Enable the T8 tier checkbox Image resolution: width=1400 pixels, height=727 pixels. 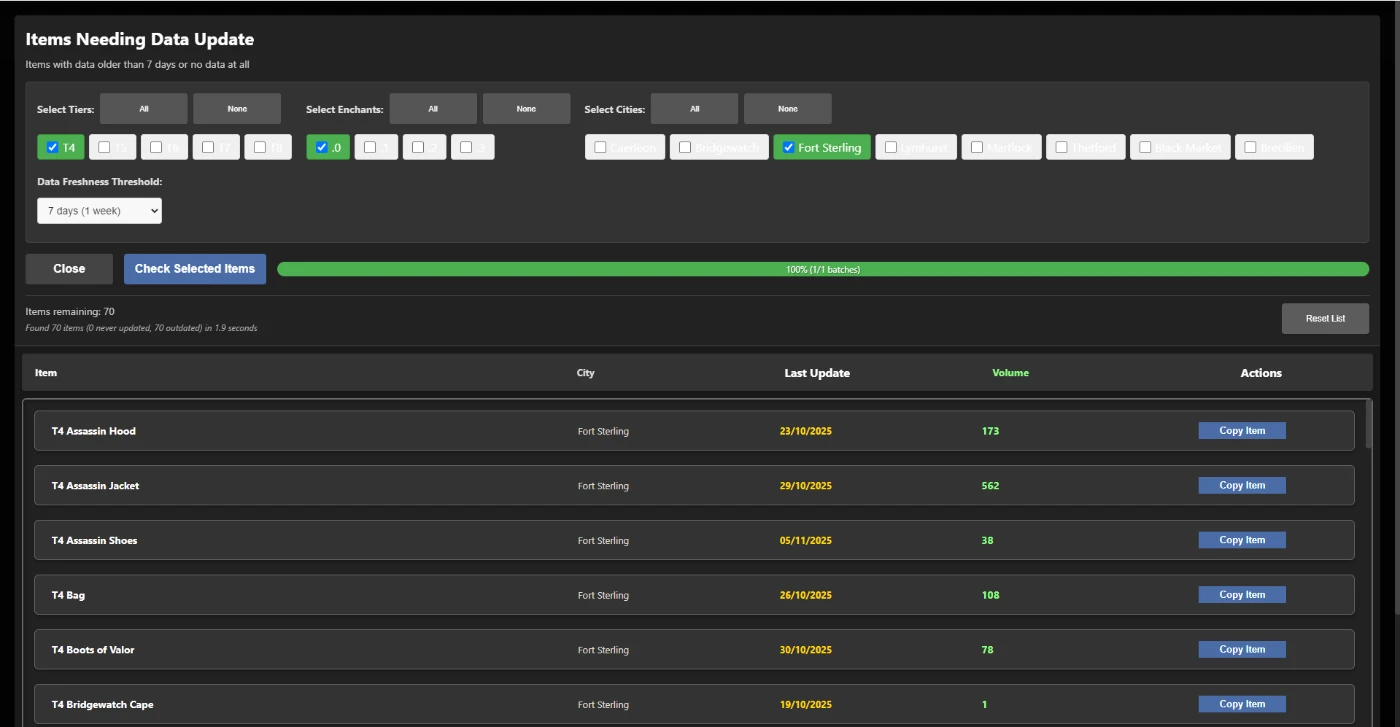(260, 148)
